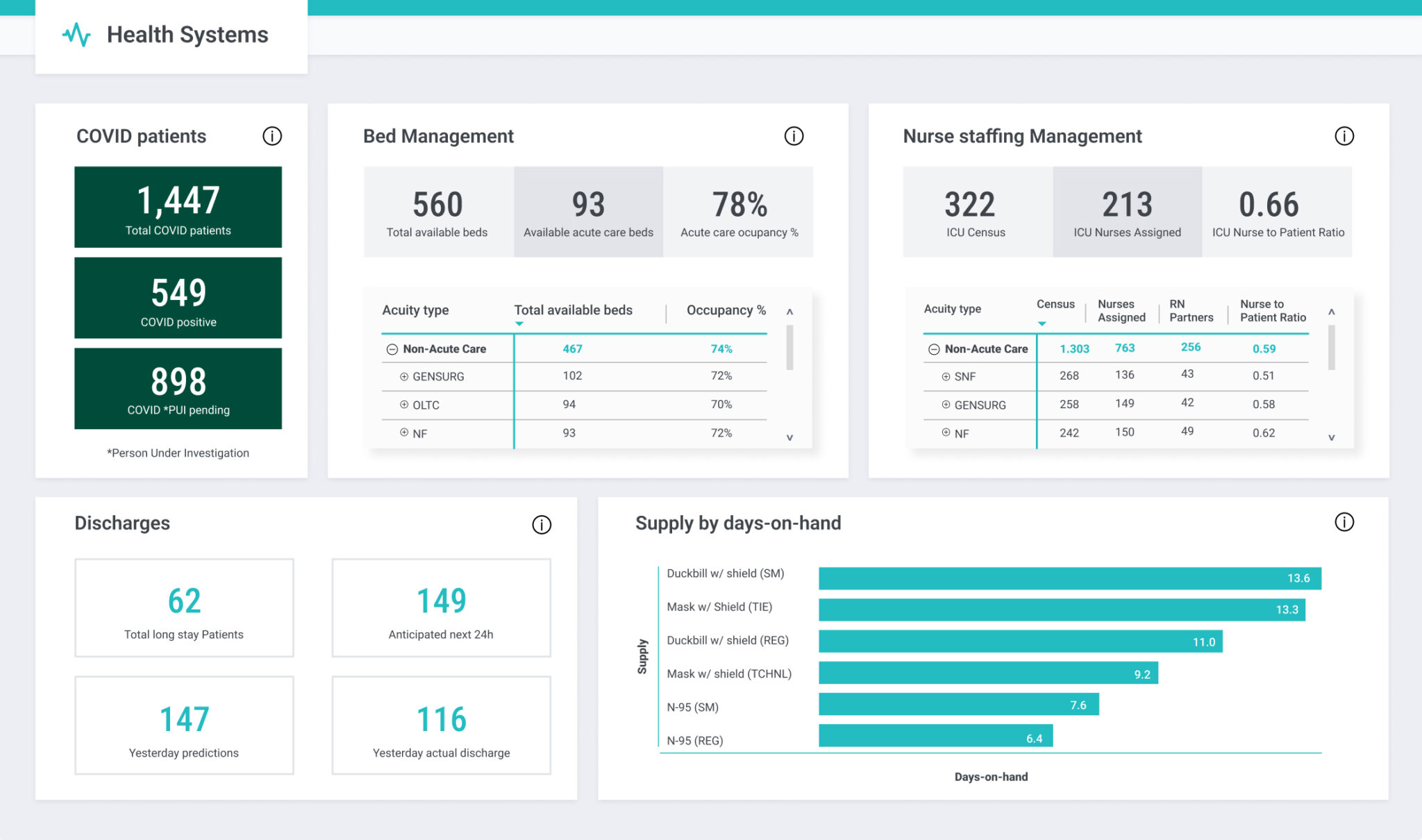Open the COVID patients info tooltip
Image resolution: width=1422 pixels, height=840 pixels.
272,136
